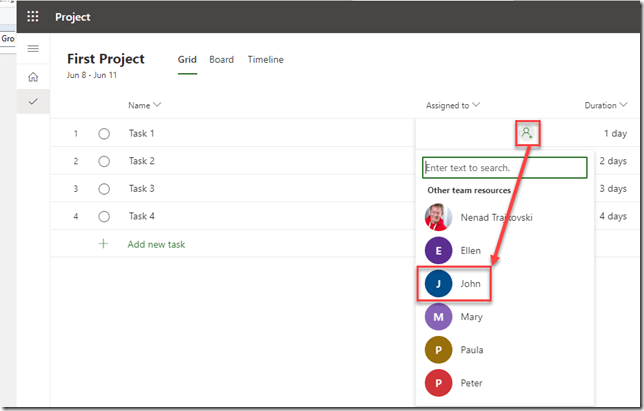Select Nenad Trajkovski's photo avatar
Screen dimensions: 644x411
point(438,217)
